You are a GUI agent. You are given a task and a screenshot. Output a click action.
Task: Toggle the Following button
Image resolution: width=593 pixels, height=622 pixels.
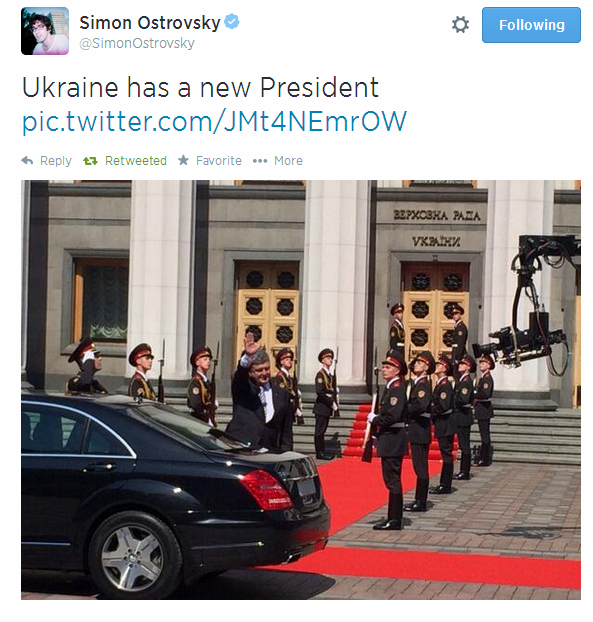point(531,25)
